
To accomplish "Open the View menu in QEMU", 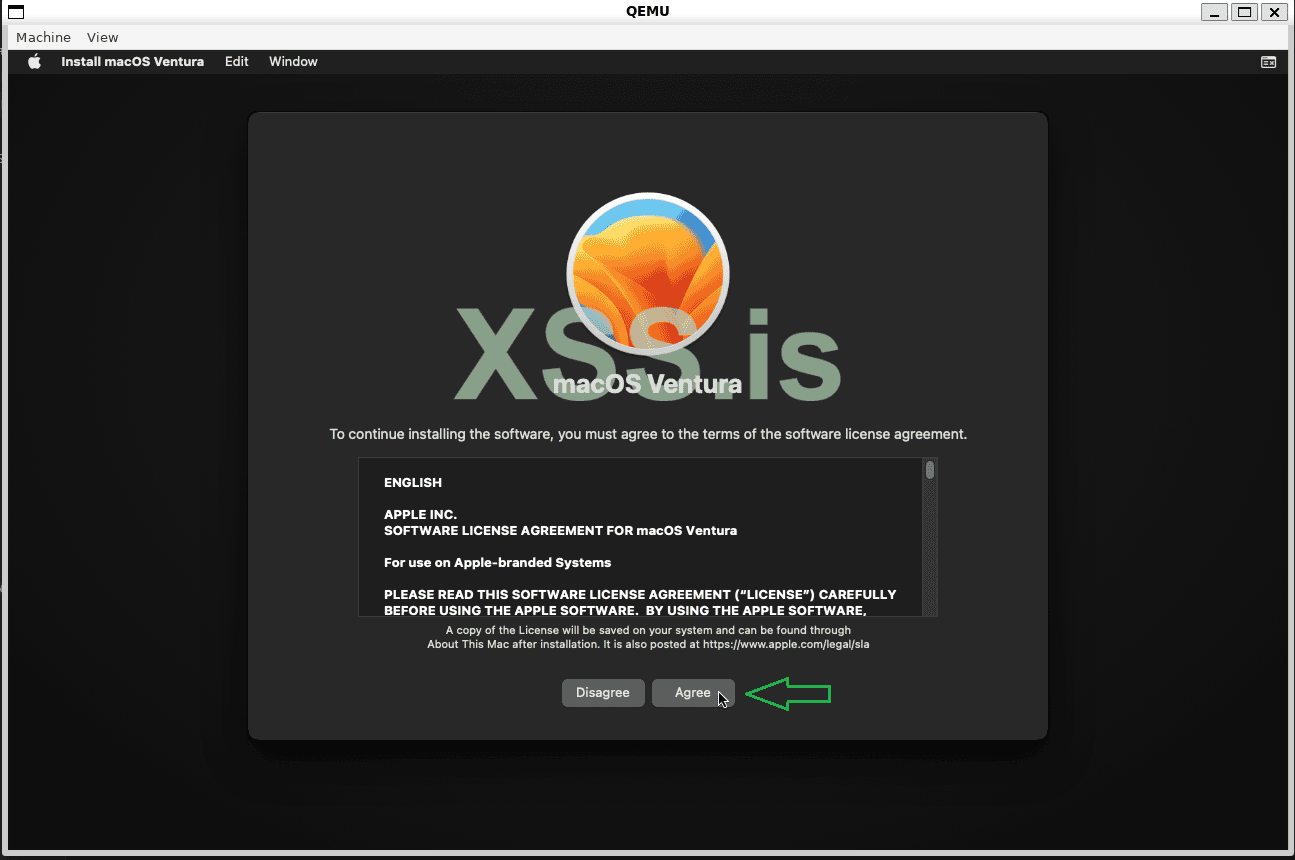I will coord(102,37).
